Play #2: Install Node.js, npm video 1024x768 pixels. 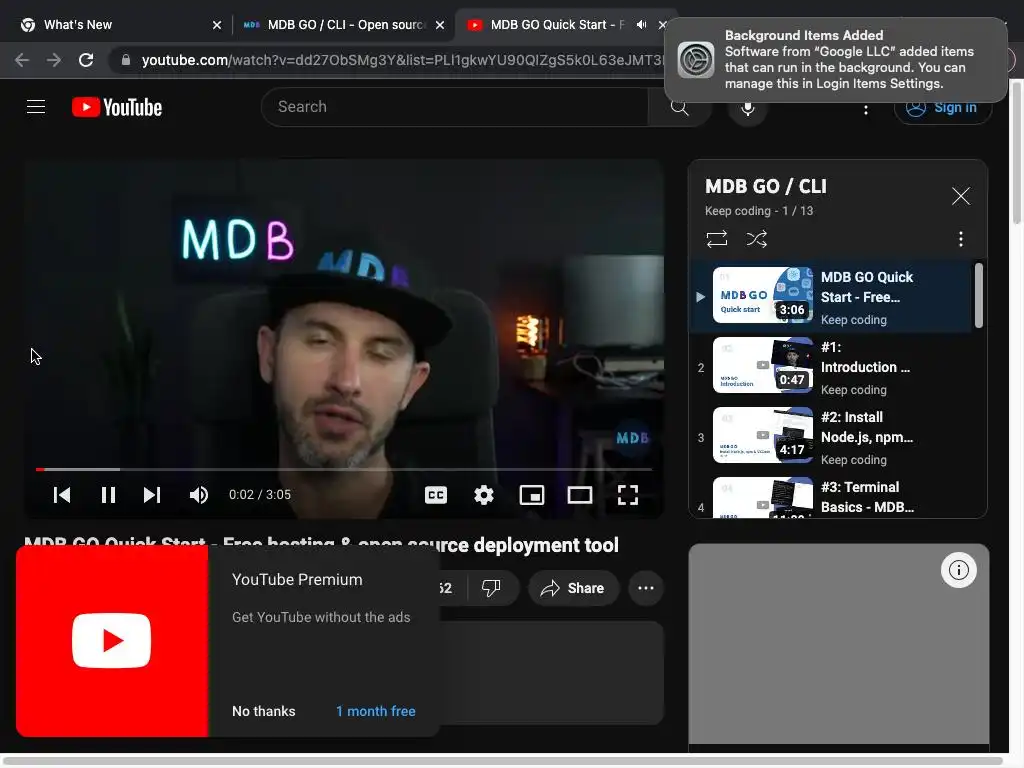click(831, 436)
